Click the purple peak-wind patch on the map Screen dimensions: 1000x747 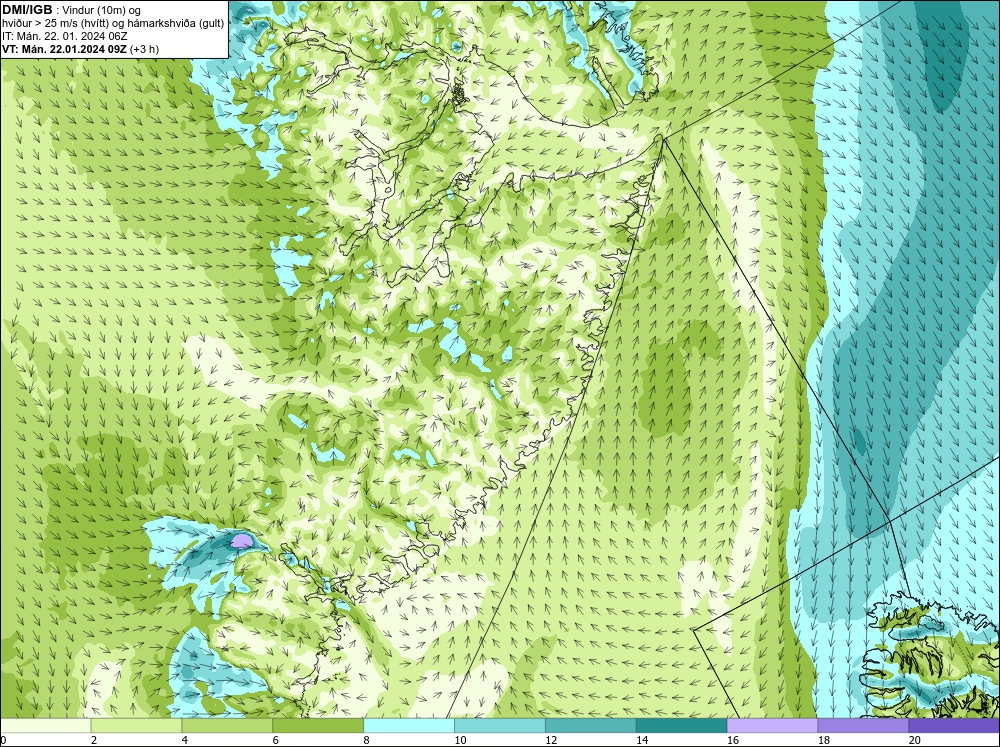(x=242, y=542)
